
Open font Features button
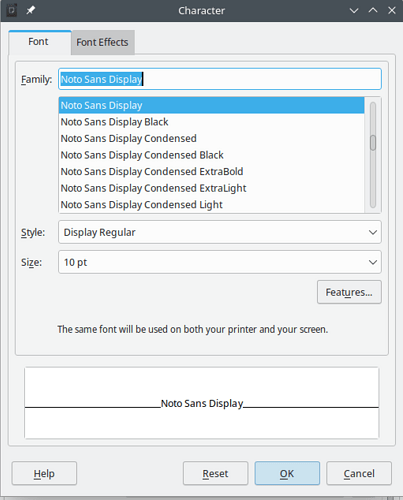point(349,292)
